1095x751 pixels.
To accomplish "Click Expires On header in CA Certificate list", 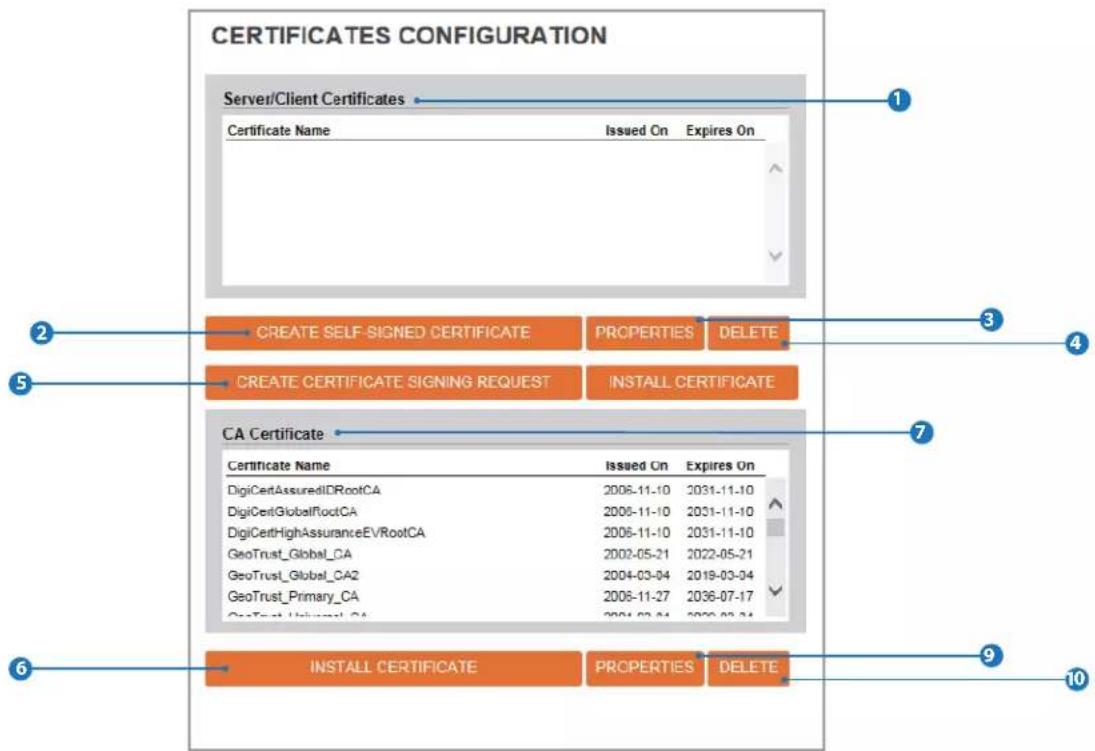I will click(720, 465).
